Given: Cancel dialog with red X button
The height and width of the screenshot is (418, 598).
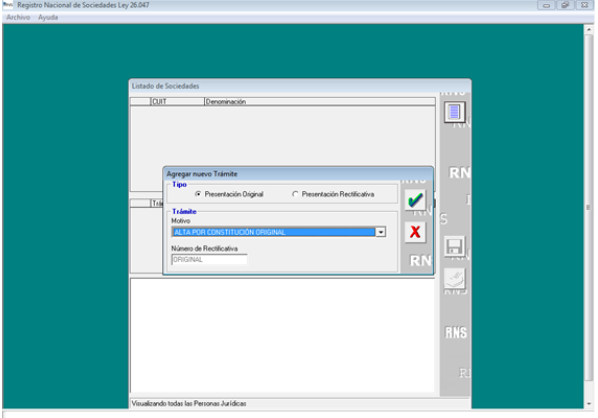Looking at the screenshot, I should click(415, 232).
